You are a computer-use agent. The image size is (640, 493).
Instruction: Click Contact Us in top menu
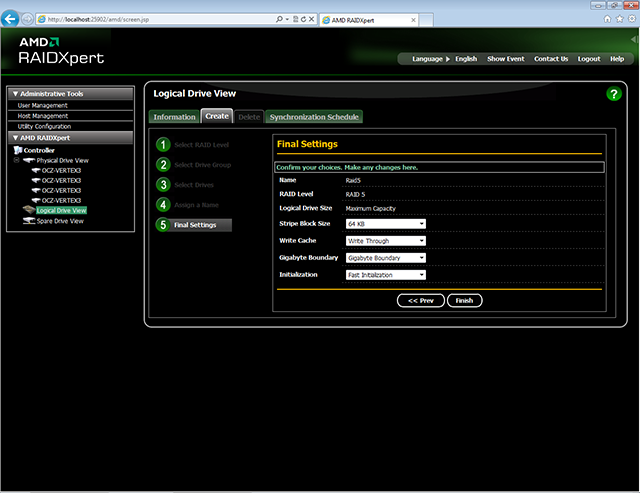[551, 59]
